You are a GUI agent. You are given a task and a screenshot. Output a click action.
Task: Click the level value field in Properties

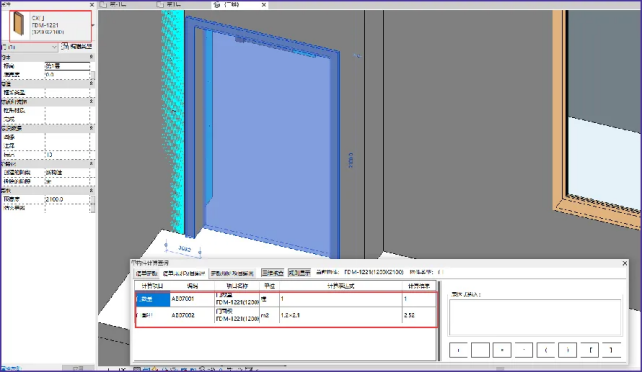point(67,66)
